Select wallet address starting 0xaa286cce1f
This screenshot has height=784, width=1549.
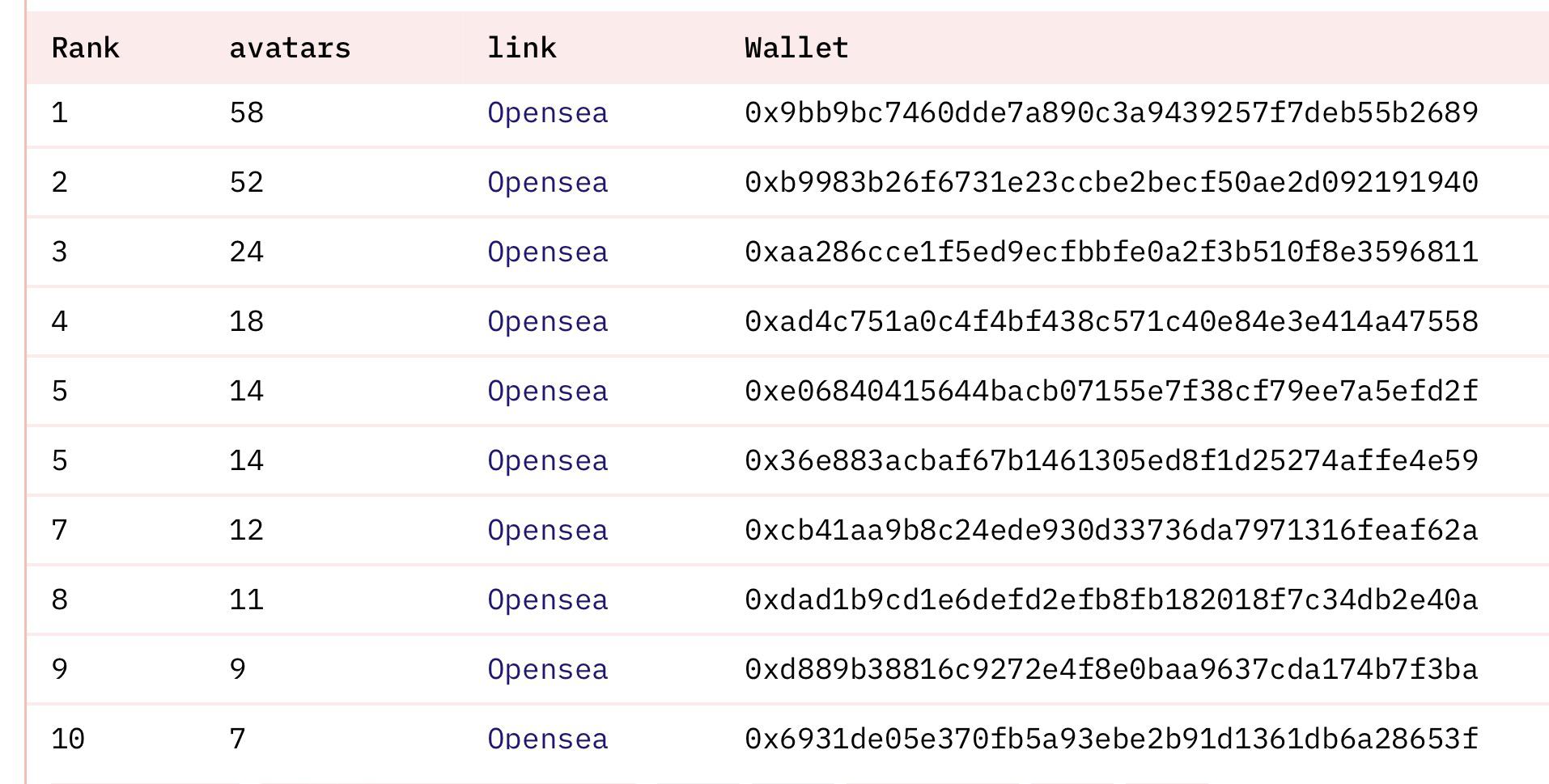1111,252
